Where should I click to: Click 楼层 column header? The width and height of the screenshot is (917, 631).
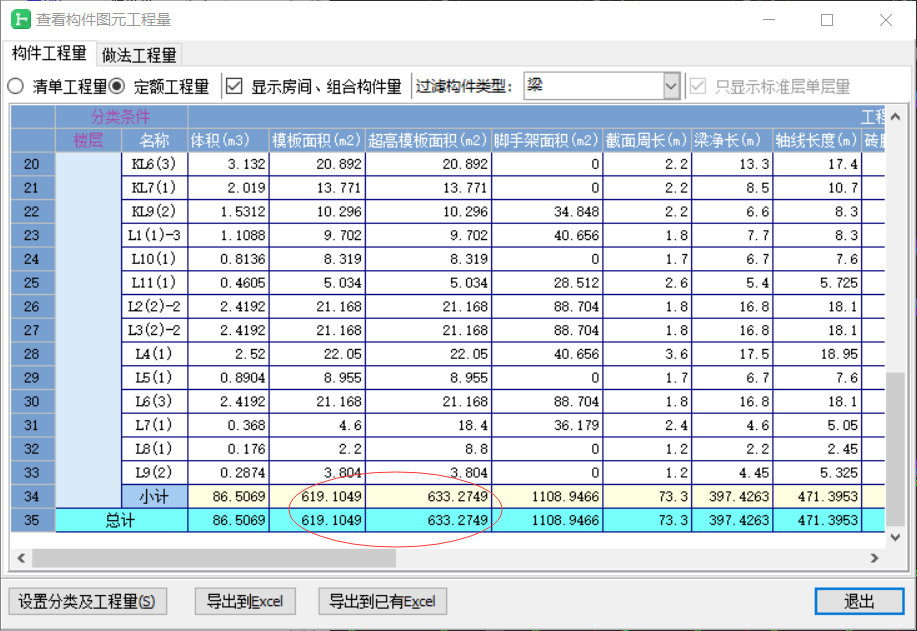point(88,140)
